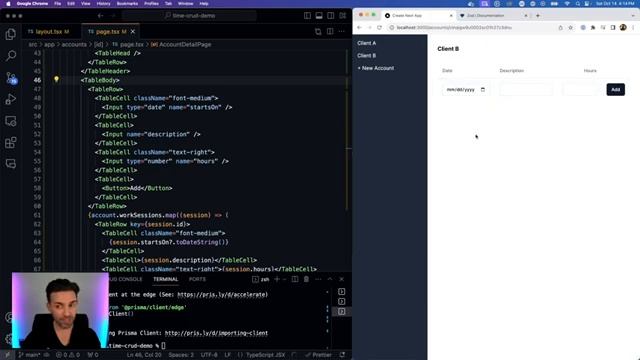Switch to Create Next App browser tab
640x360 pixels.
tap(417, 16)
